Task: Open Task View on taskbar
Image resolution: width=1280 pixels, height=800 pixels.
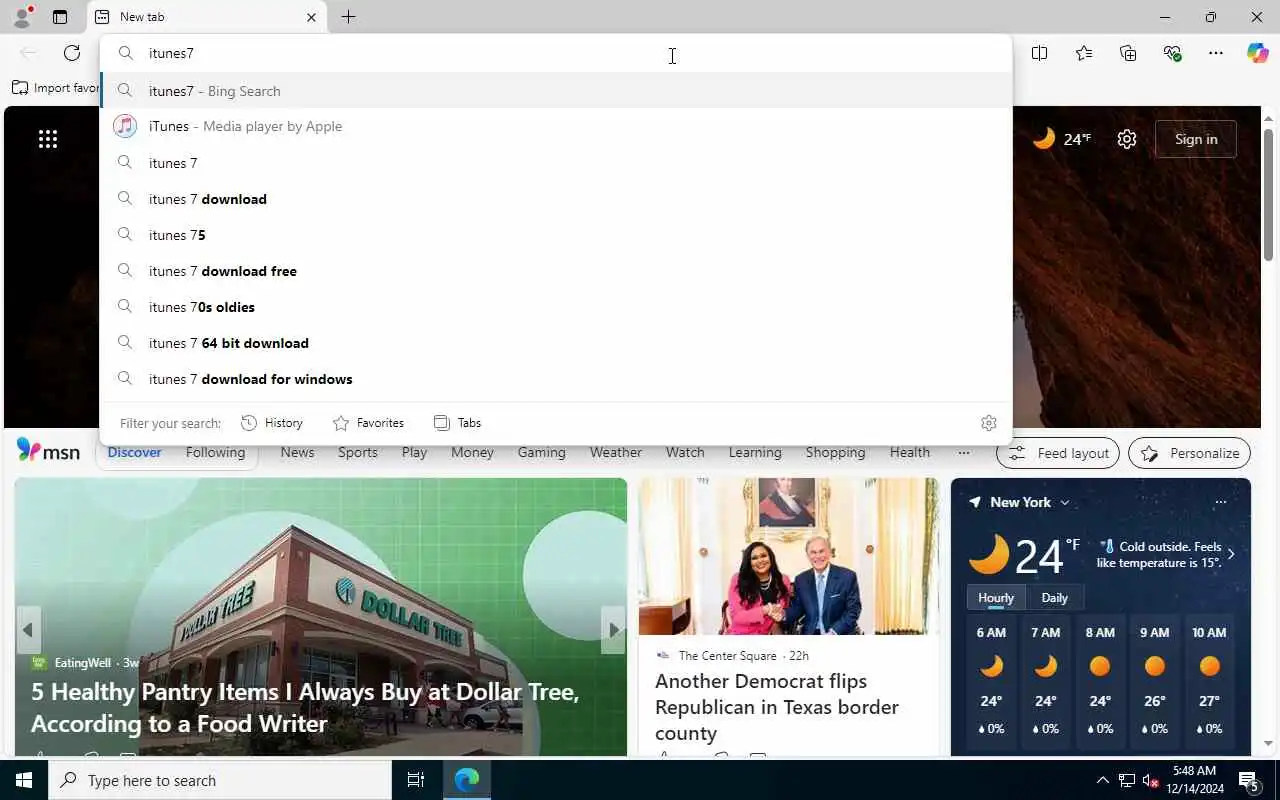Action: click(x=416, y=780)
